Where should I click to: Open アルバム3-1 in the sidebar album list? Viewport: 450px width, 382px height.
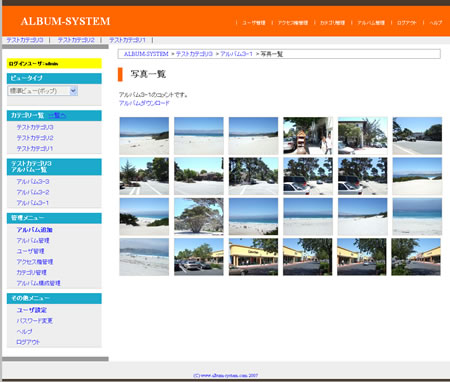pyautogui.click(x=33, y=203)
